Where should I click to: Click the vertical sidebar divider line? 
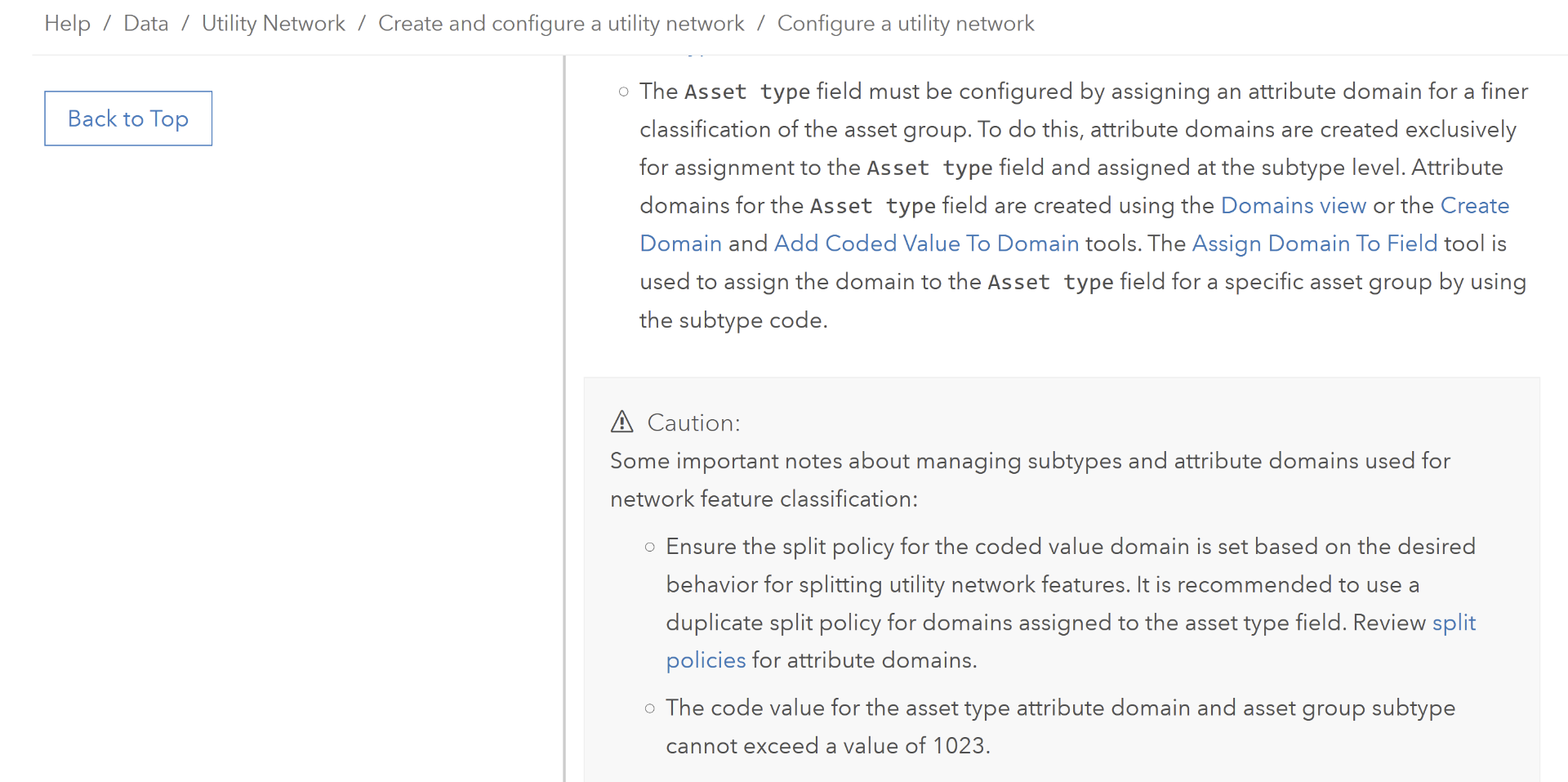(564, 409)
